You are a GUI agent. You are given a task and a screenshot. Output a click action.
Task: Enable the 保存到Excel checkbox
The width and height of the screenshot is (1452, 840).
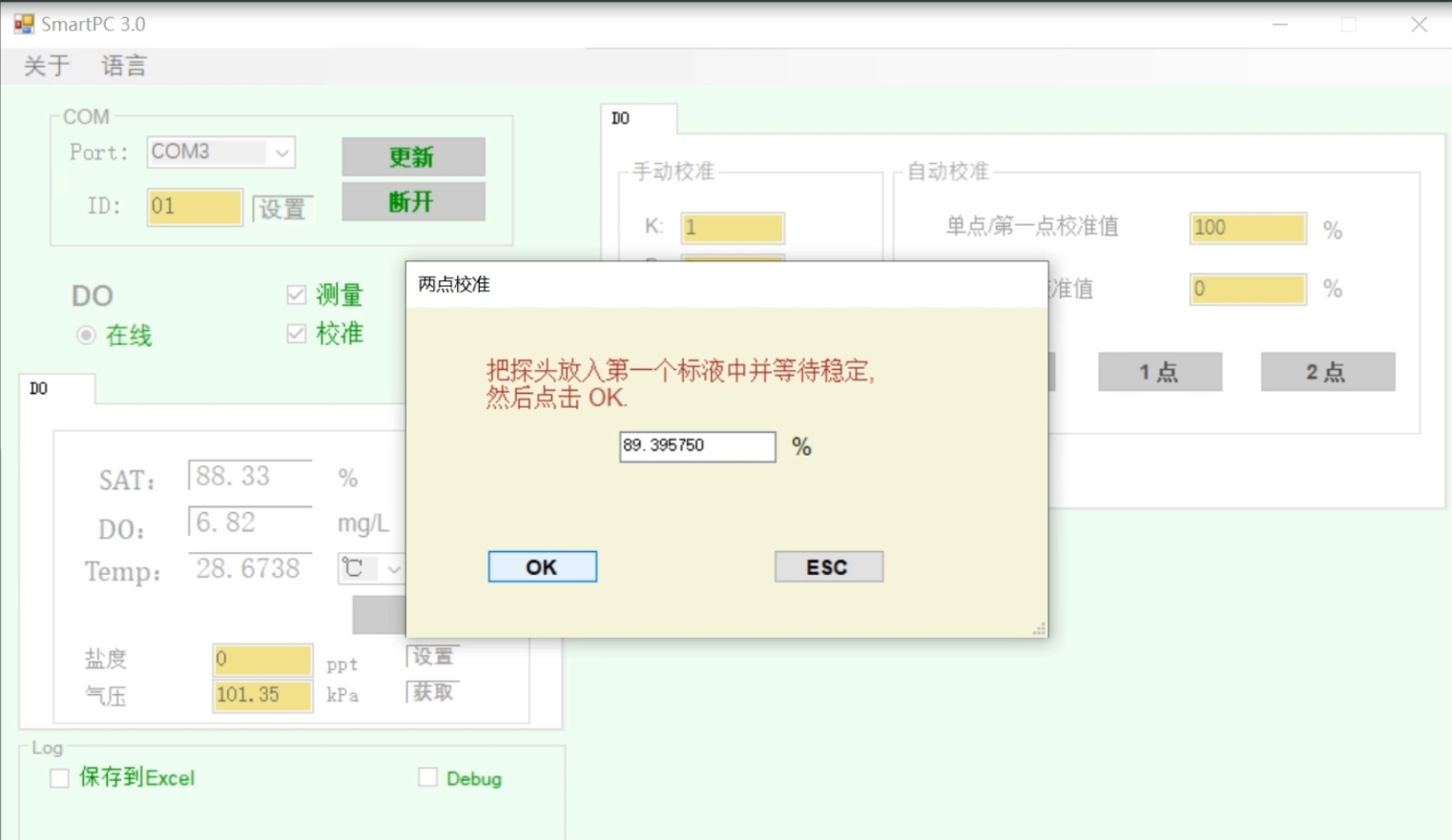[59, 778]
